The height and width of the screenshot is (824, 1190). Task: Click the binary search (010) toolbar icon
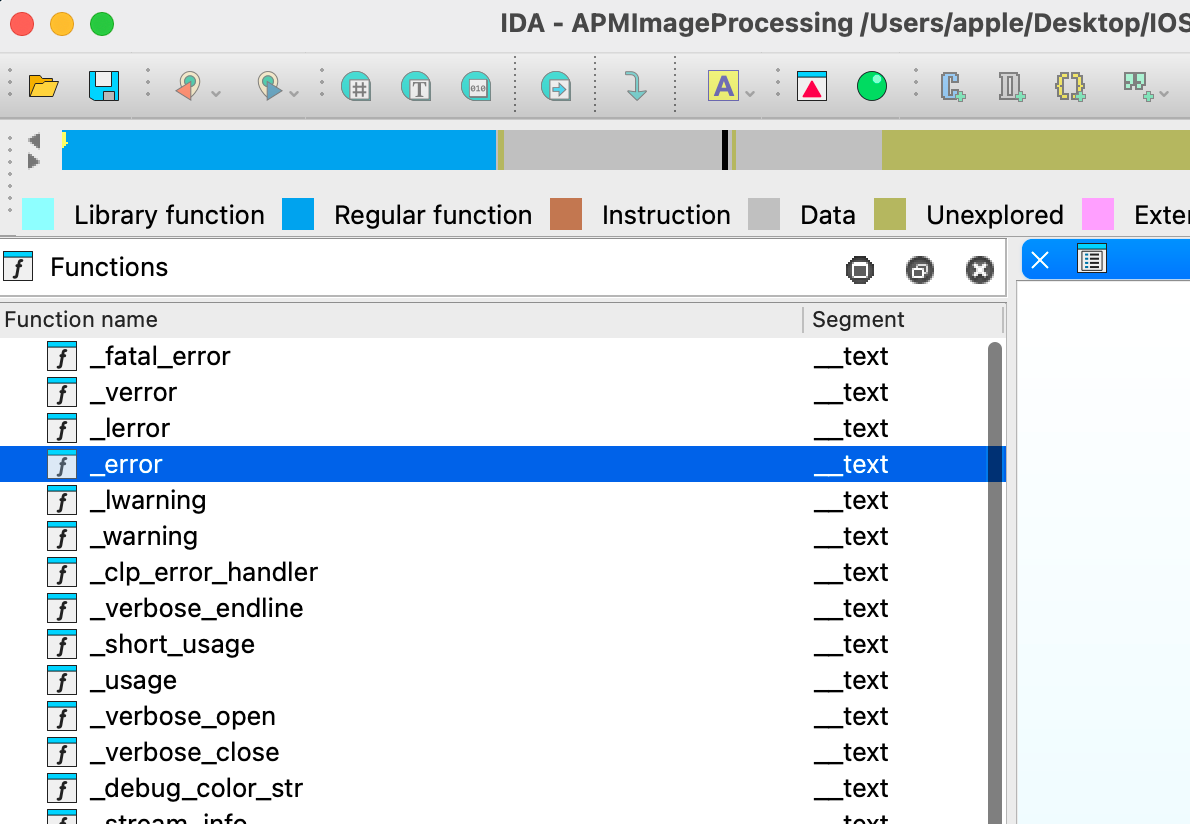coord(476,86)
